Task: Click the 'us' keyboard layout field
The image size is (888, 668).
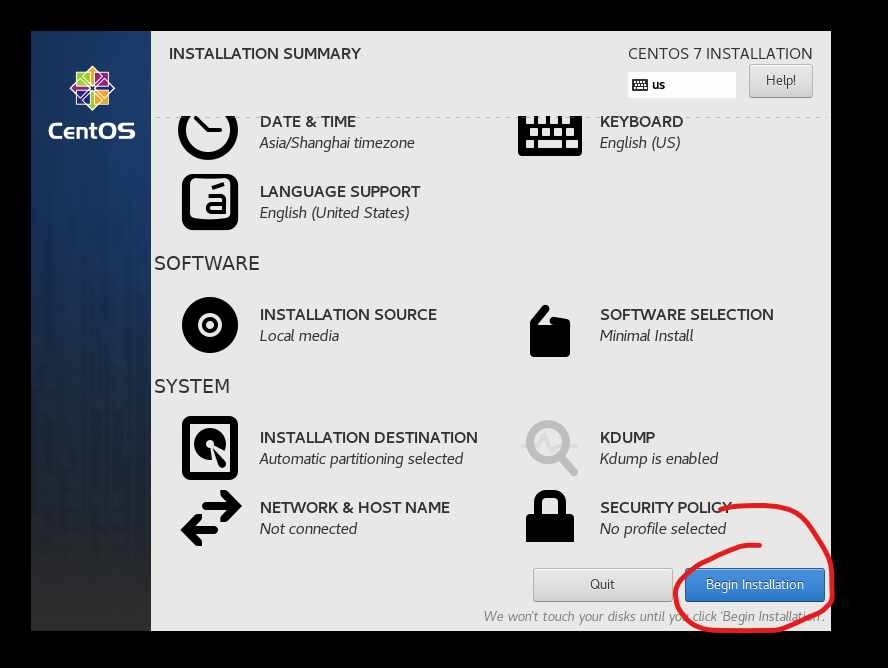Action: tap(681, 85)
